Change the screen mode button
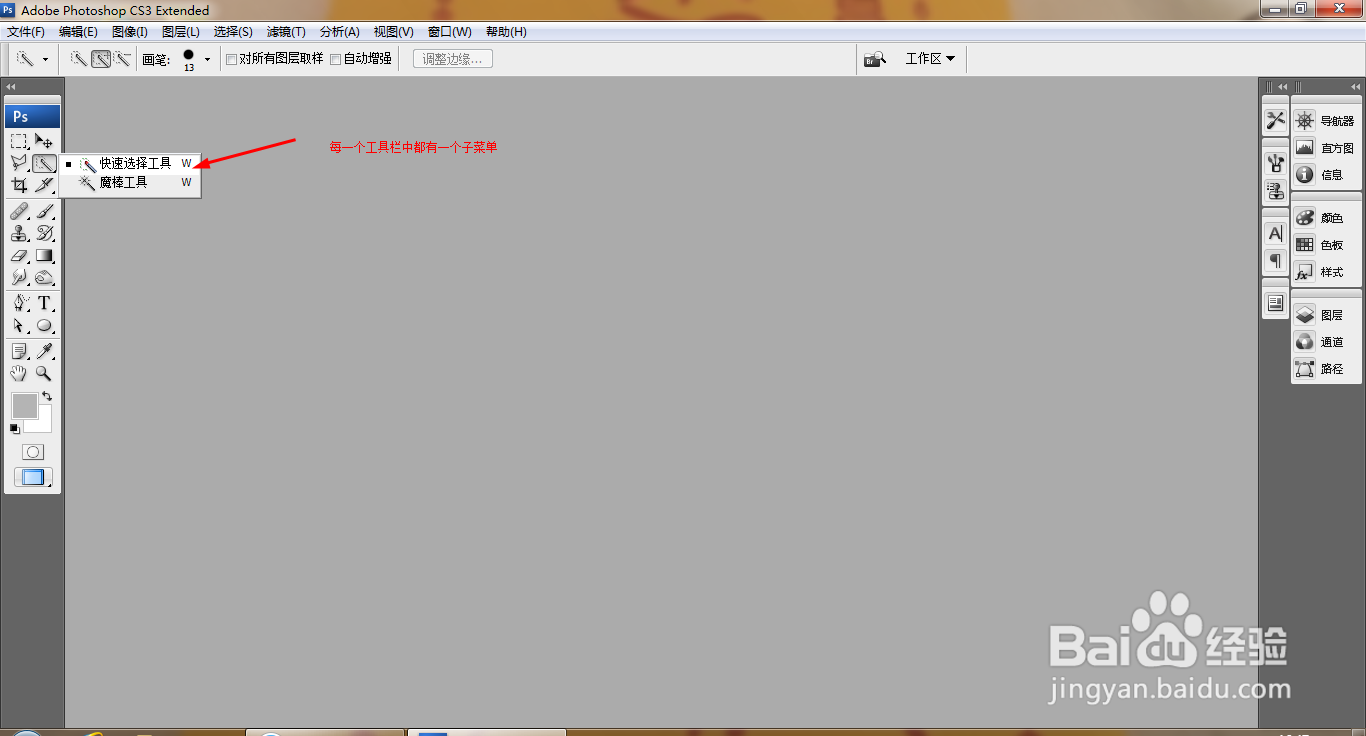The height and width of the screenshot is (736, 1366). 33,478
